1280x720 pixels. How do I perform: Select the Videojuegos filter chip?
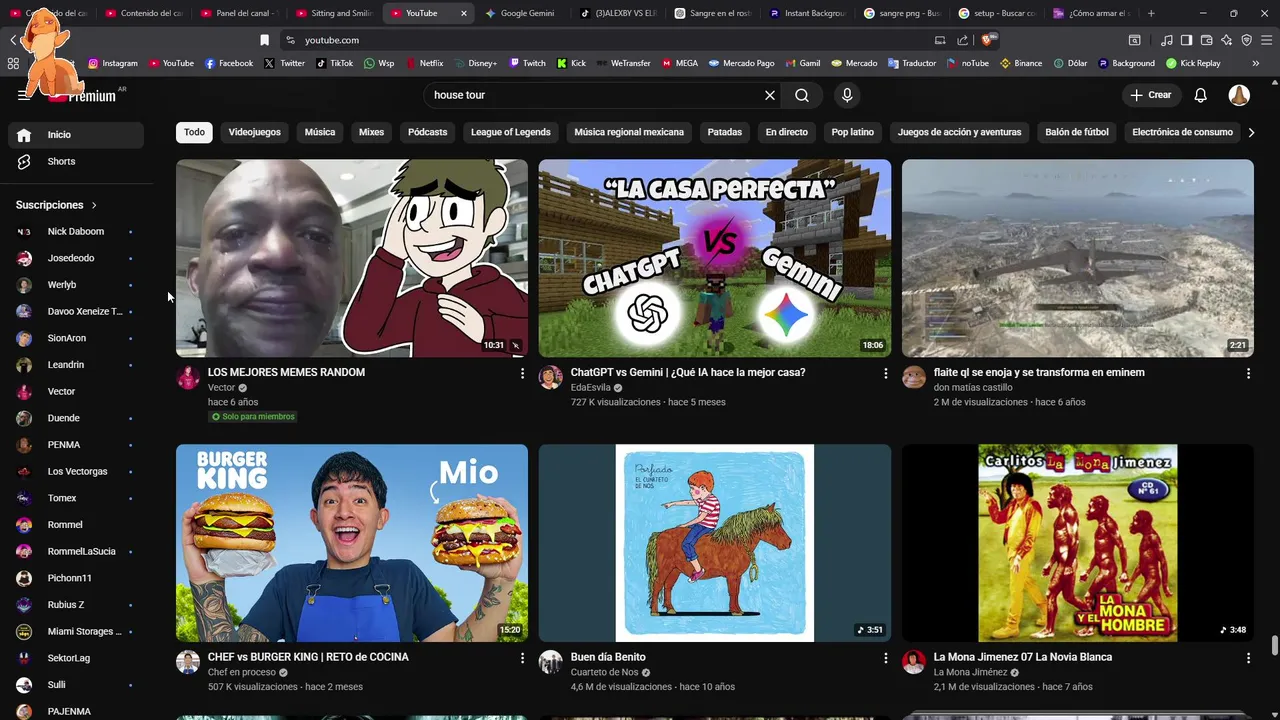coord(255,132)
